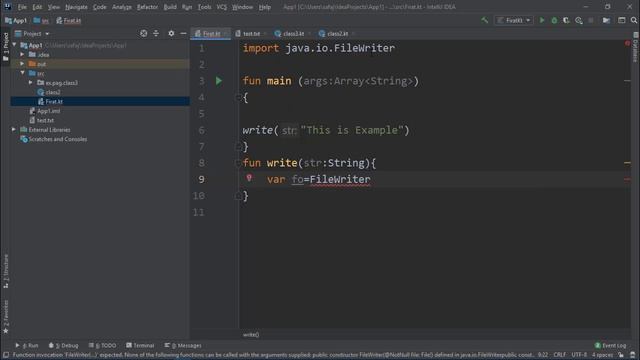Click the tool window toggle icon in the status bar corner
Image resolution: width=640 pixels, height=360 pixels.
[x=6, y=355]
